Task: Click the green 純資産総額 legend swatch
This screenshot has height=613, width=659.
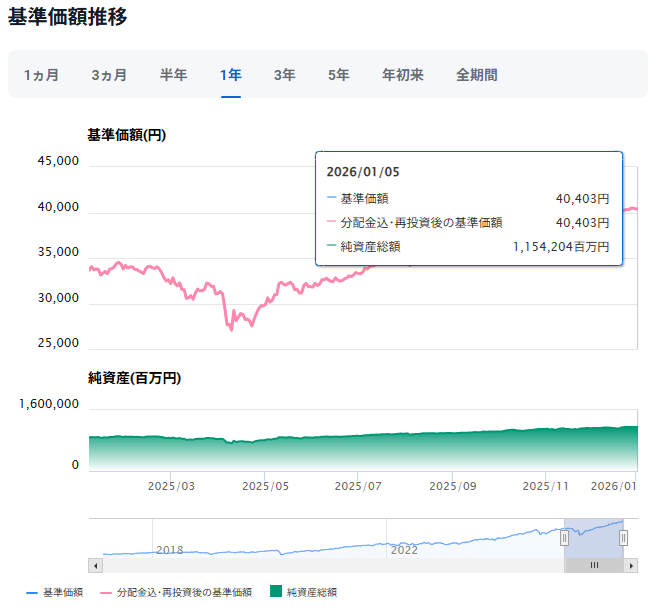Action: point(277,593)
